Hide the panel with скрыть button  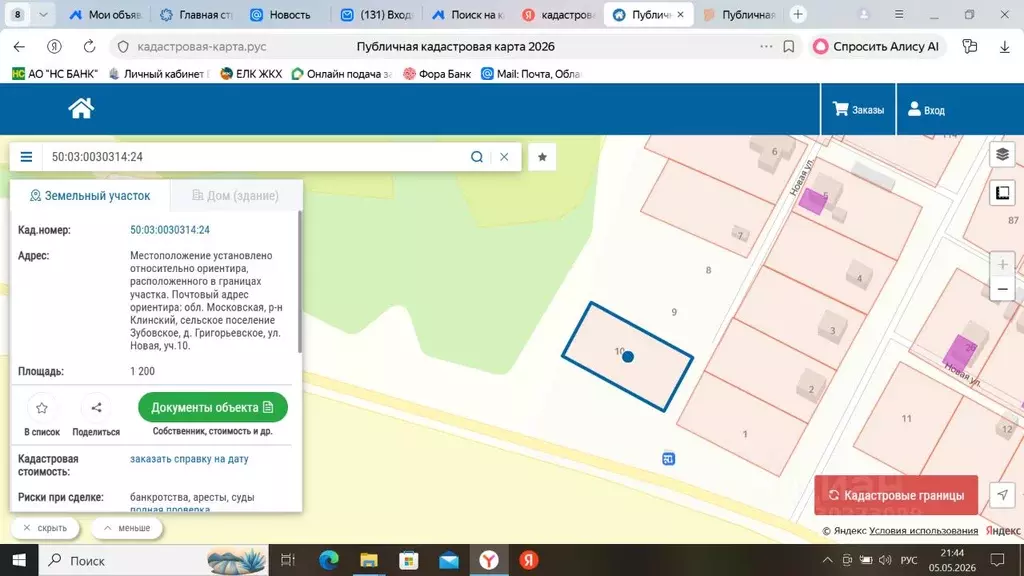(45, 528)
